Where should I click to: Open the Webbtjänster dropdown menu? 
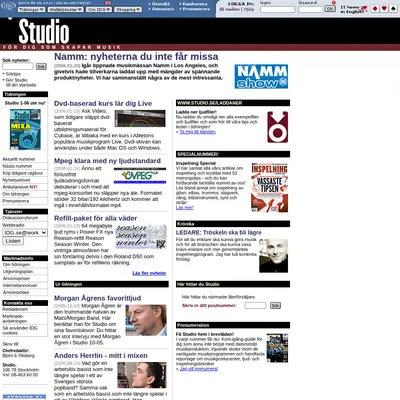tap(65, 10)
